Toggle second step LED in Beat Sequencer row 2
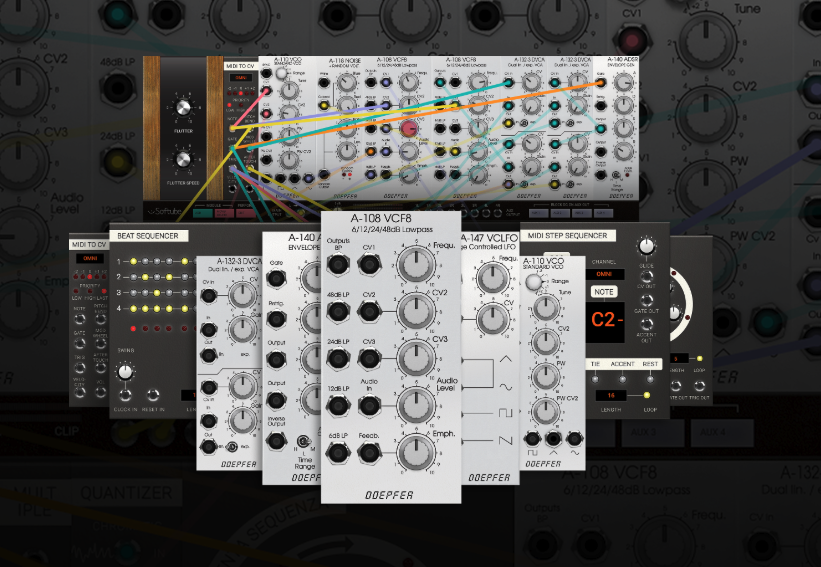Screen dimensions: 821x567 146,277
